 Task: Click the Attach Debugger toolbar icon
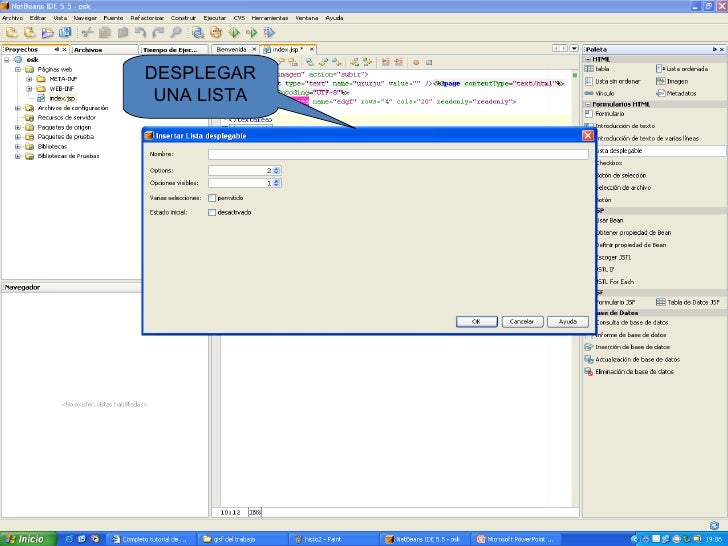269,32
